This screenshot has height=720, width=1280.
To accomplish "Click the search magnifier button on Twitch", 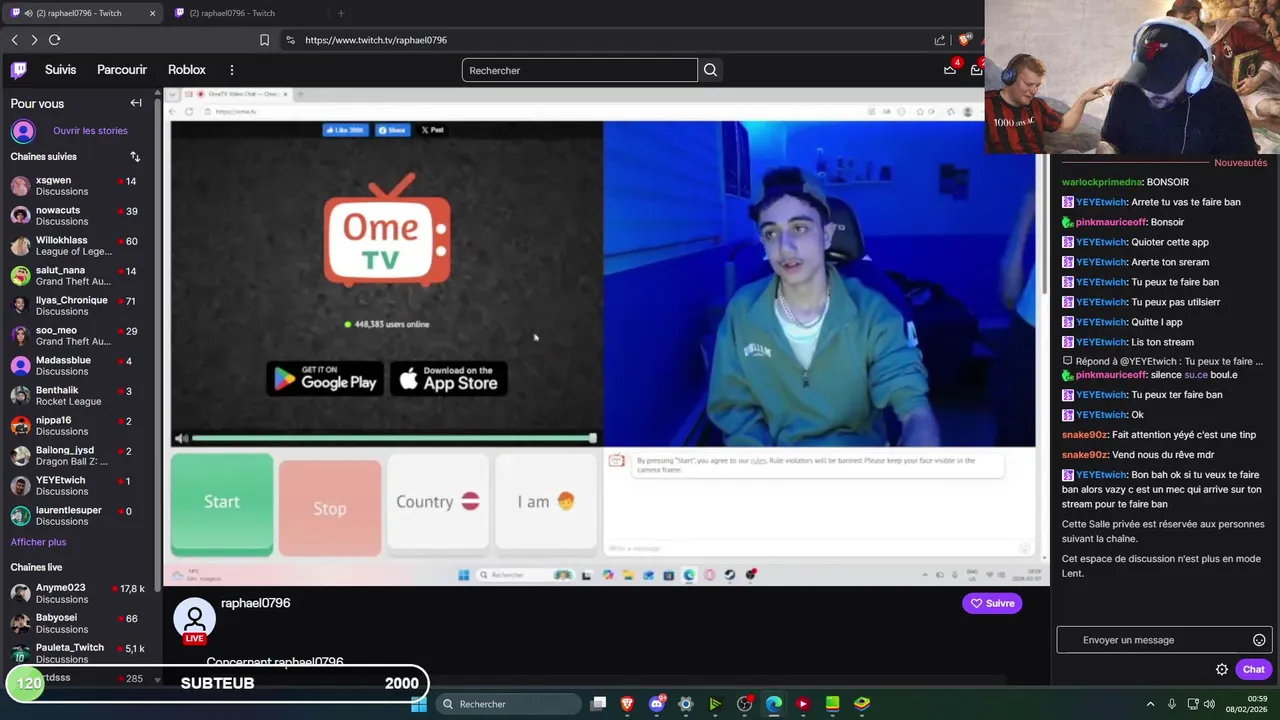I will click(710, 70).
